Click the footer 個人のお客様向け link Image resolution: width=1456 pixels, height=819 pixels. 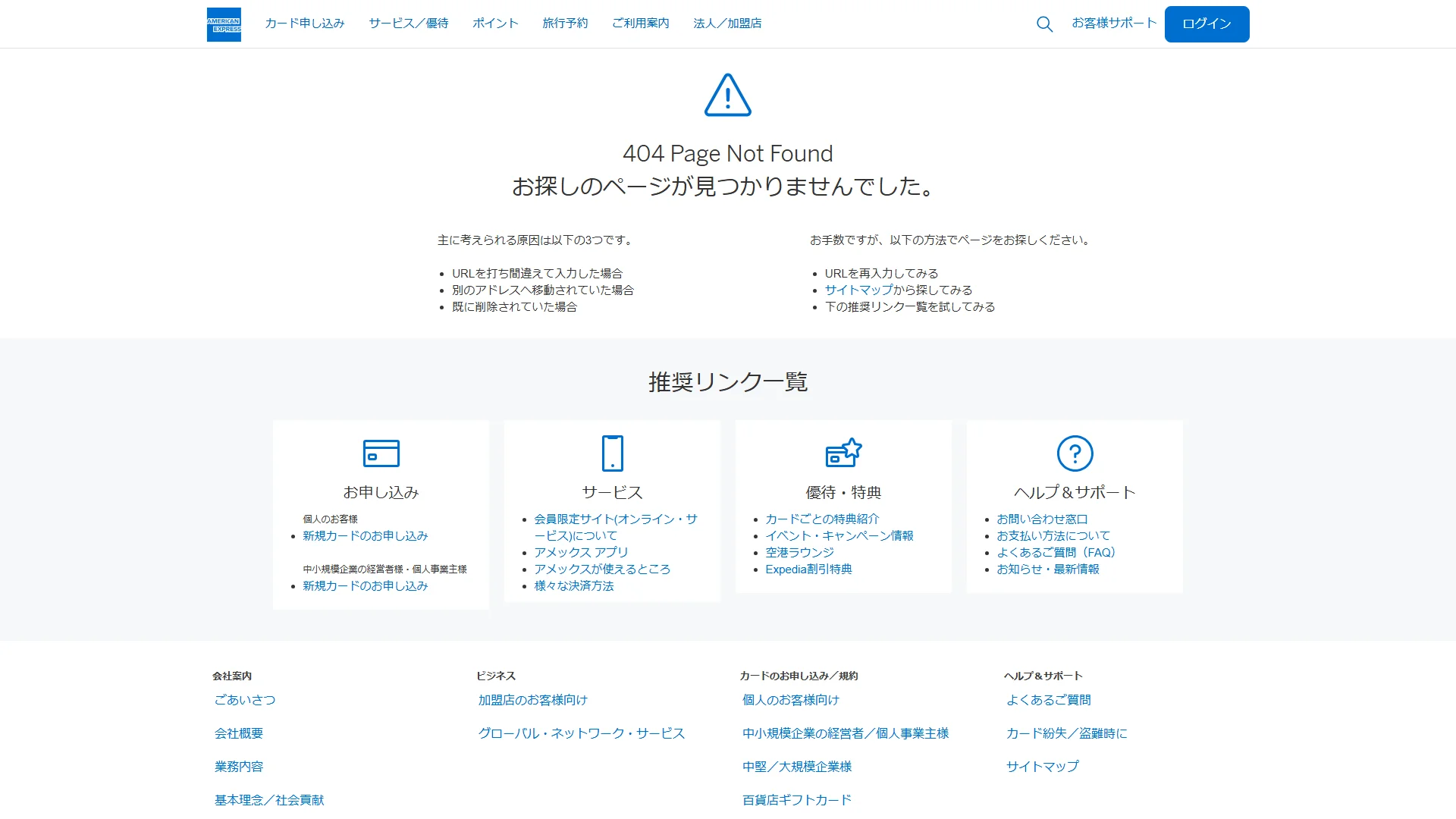(x=791, y=700)
